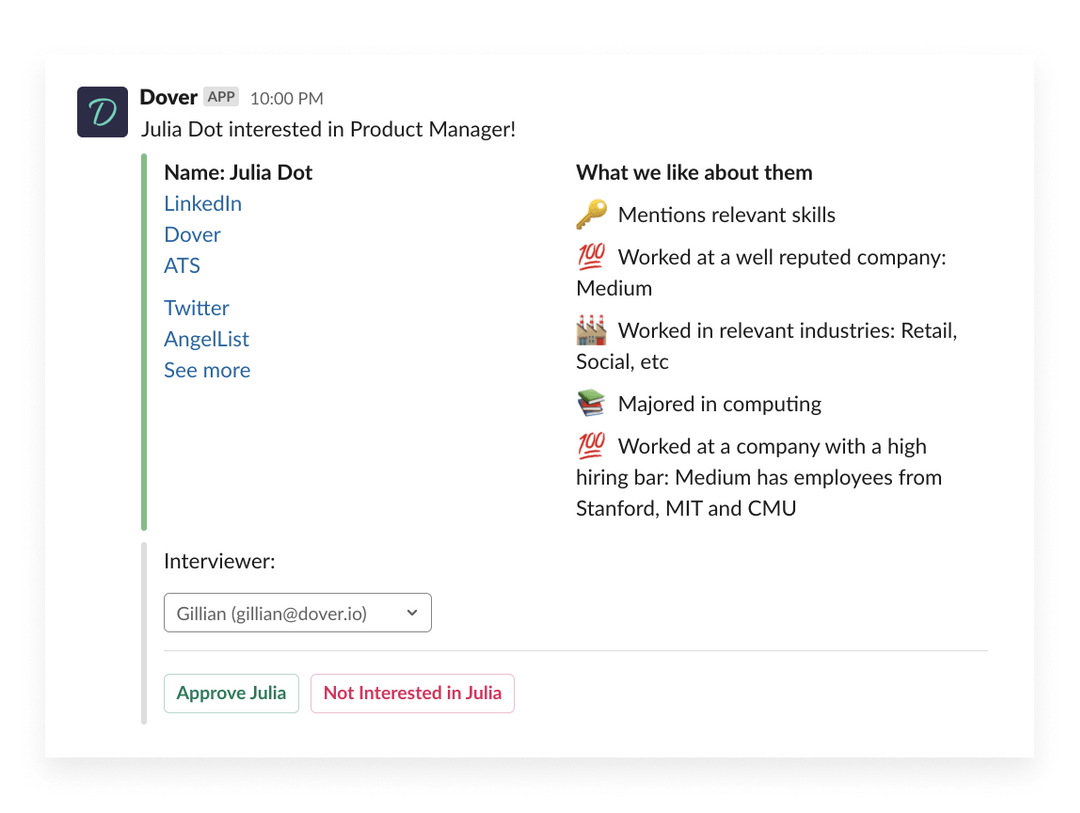
Task: Click the 10:00 PM message timestamp
Action: tap(286, 98)
